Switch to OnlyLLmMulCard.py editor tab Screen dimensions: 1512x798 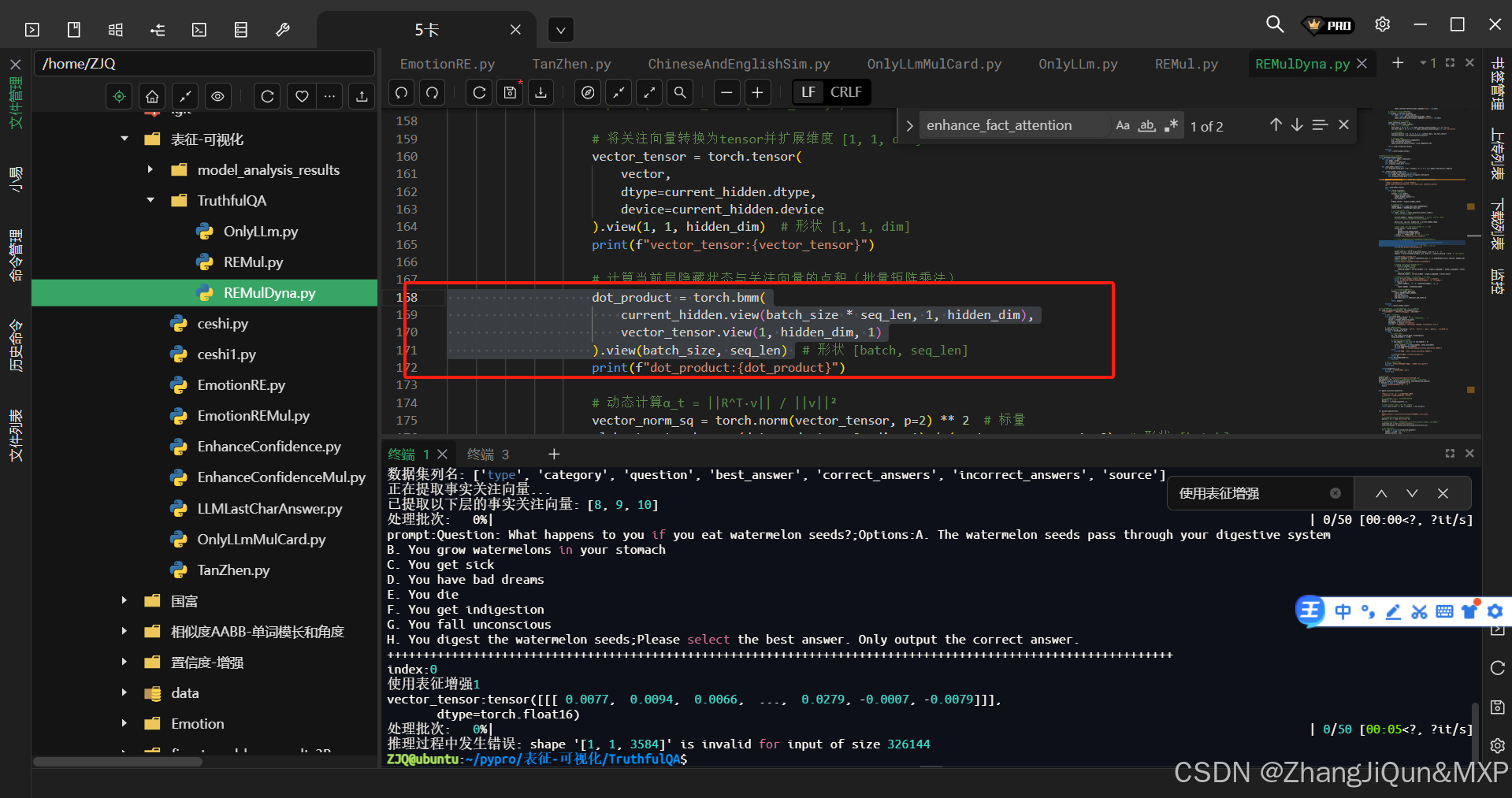[934, 64]
